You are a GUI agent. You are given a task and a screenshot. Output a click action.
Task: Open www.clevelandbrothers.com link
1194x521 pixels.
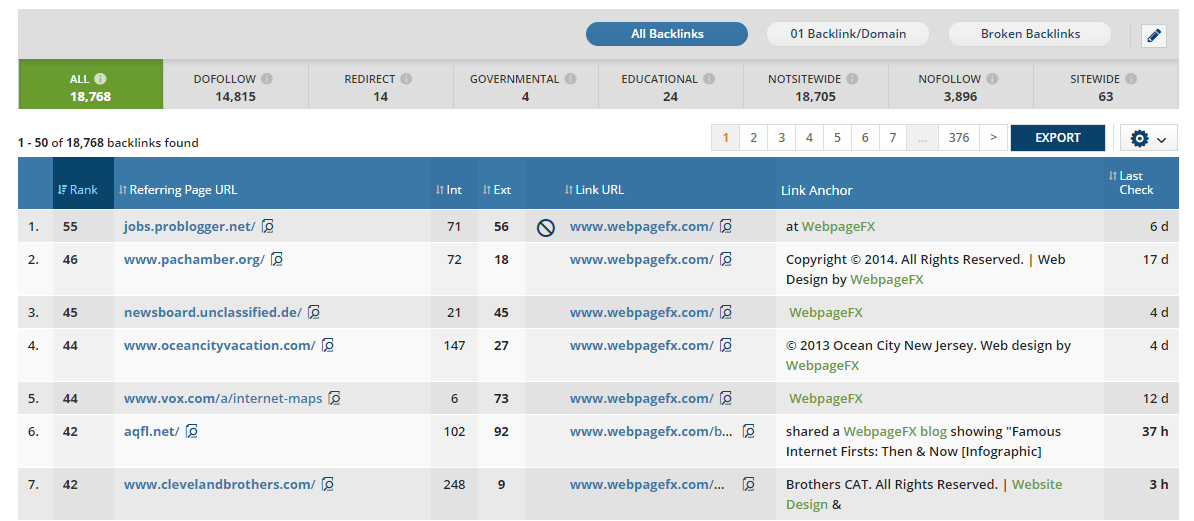(219, 484)
